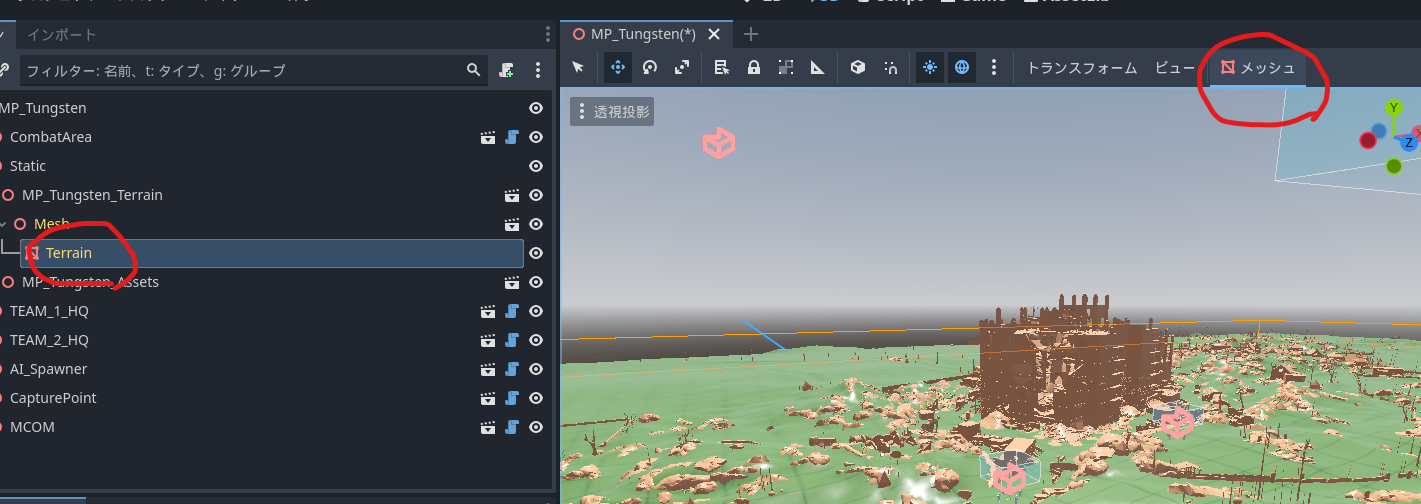Open sun and environment settings three-dot menu

[x=994, y=68]
